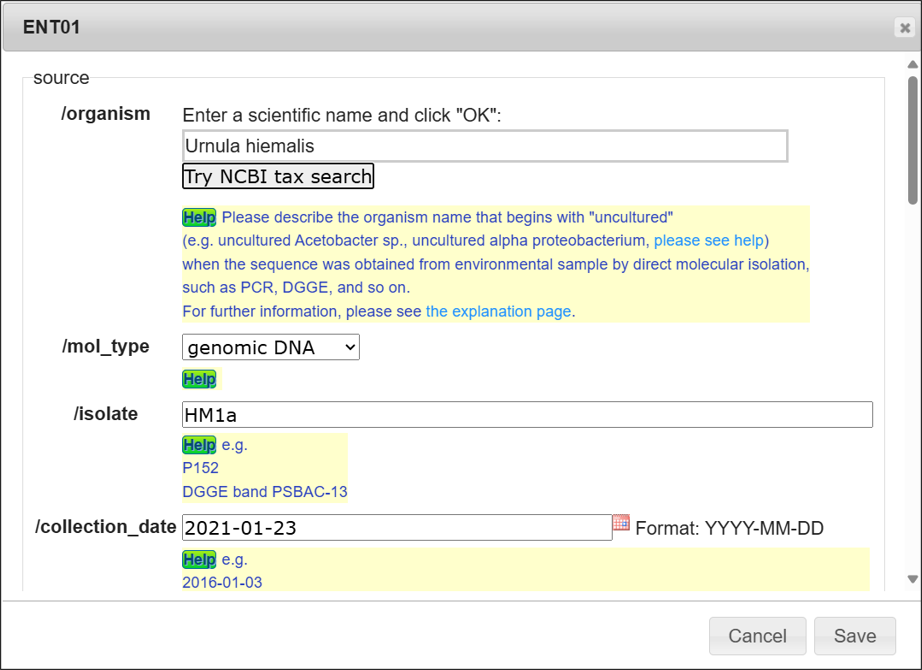This screenshot has width=922, height=670.
Task: Select the P152 example isolate text
Action: point(200,468)
